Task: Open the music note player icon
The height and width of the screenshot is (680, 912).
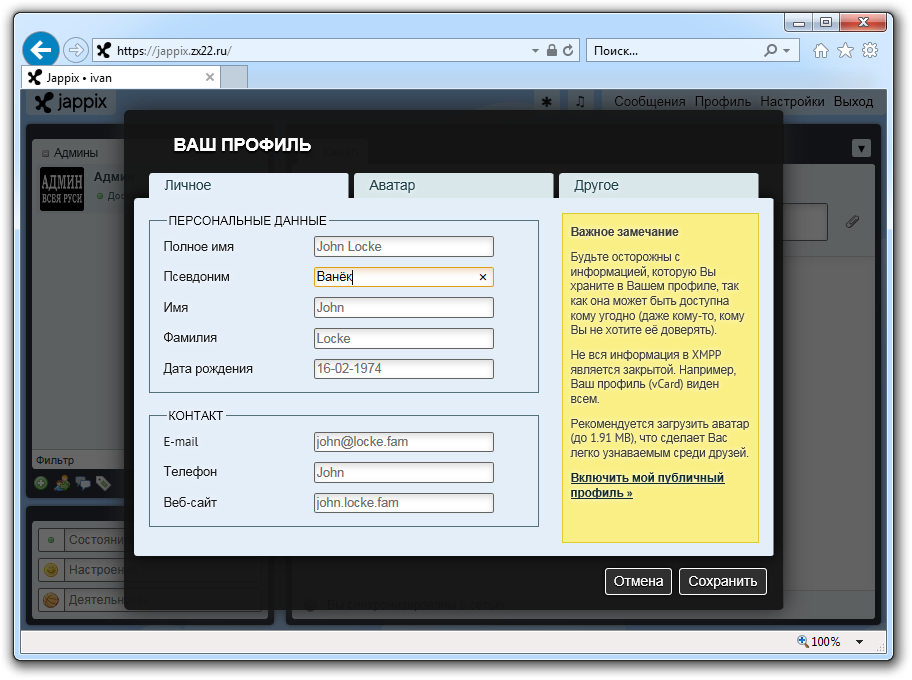Action: (579, 101)
